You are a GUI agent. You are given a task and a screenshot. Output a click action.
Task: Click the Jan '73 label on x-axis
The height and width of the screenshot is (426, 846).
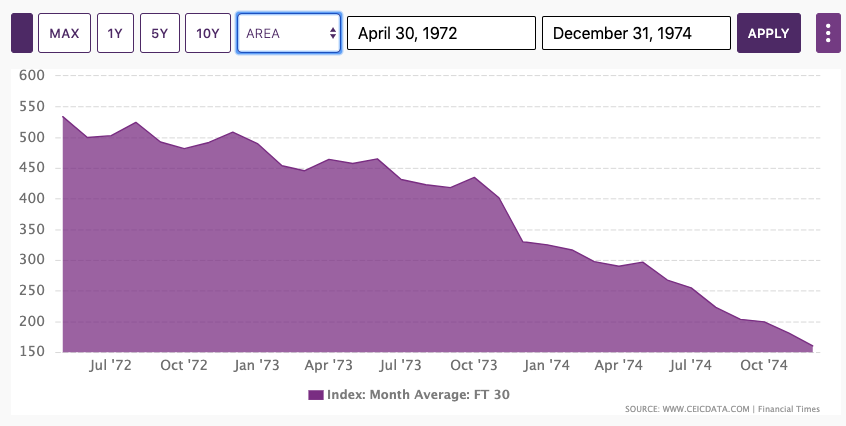pyautogui.click(x=256, y=366)
